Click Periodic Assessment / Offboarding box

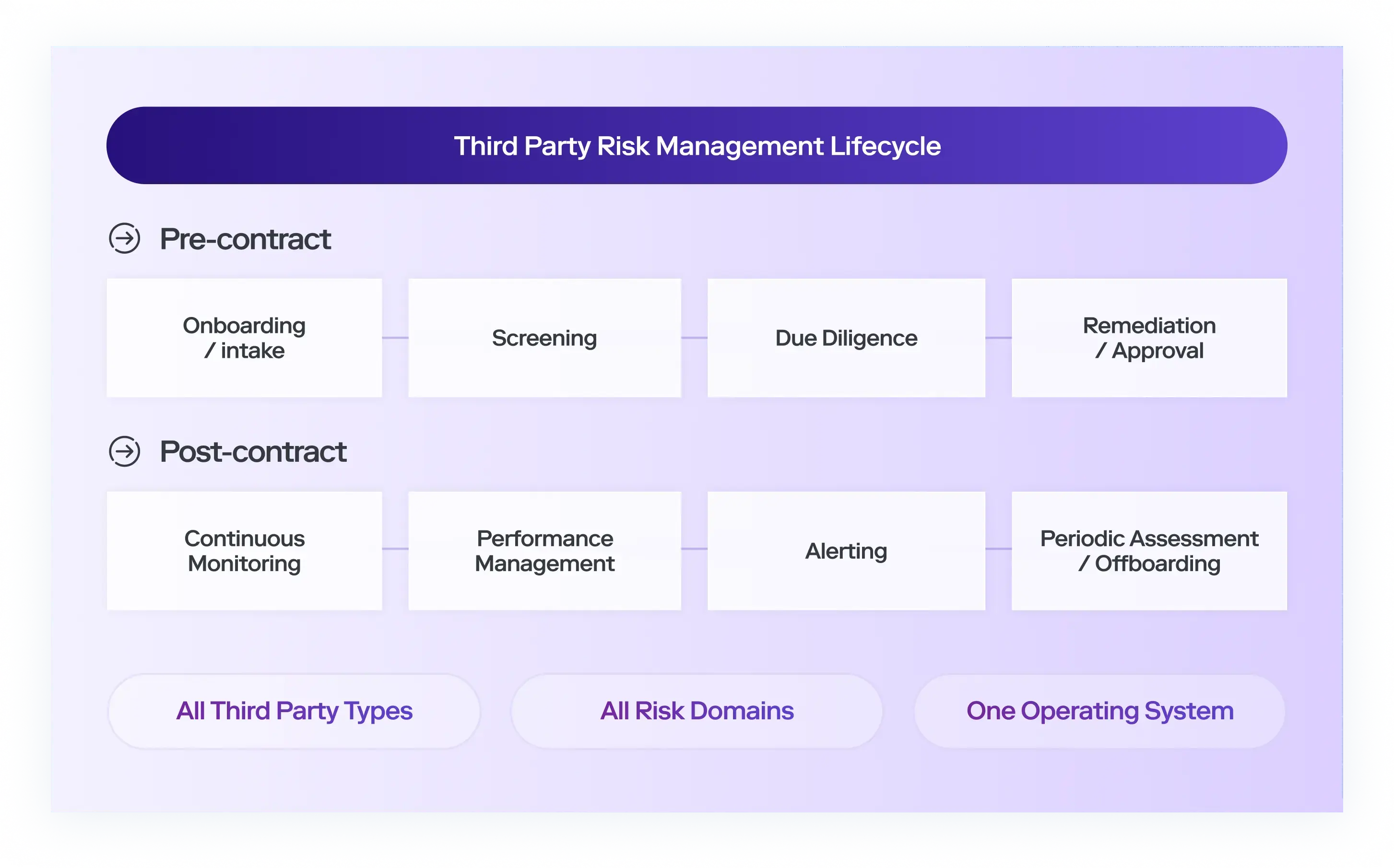1149,551
